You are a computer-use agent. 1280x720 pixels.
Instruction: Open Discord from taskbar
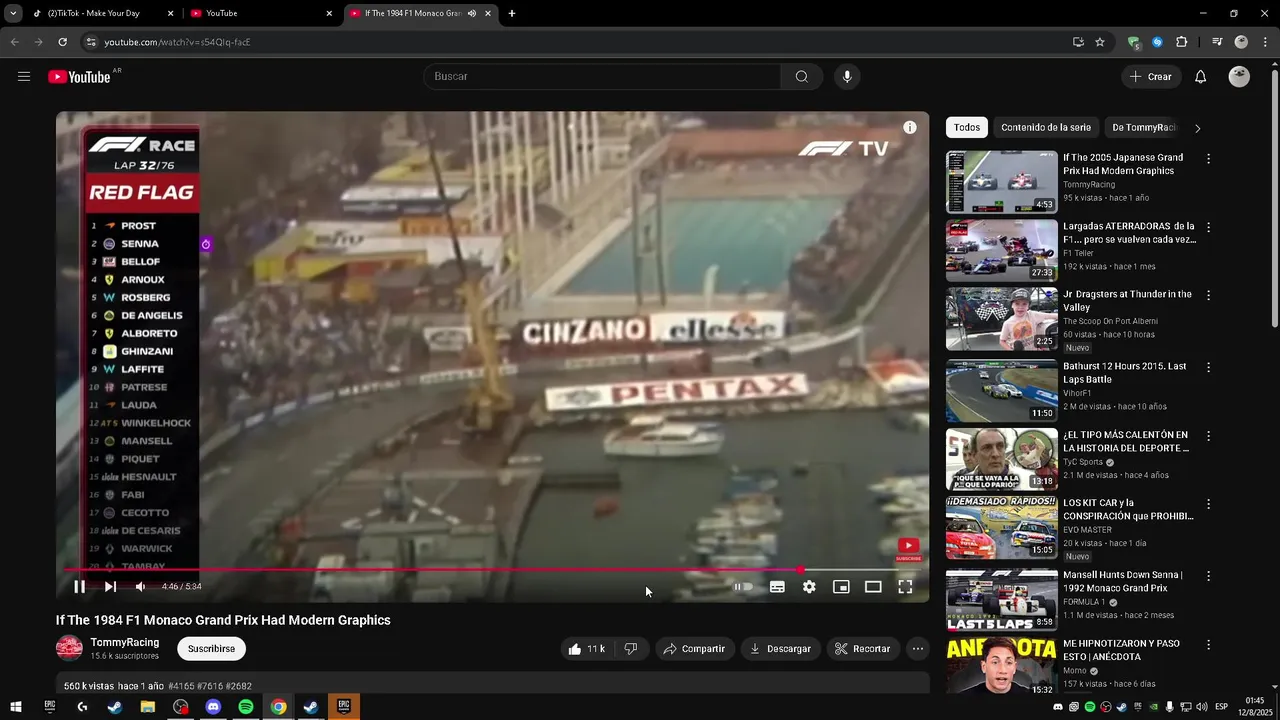tap(213, 707)
